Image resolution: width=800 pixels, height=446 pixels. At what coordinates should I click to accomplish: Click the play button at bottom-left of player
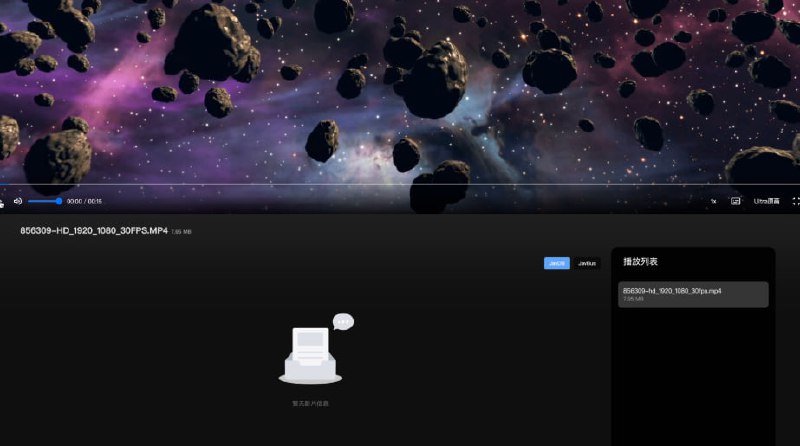coord(2,201)
